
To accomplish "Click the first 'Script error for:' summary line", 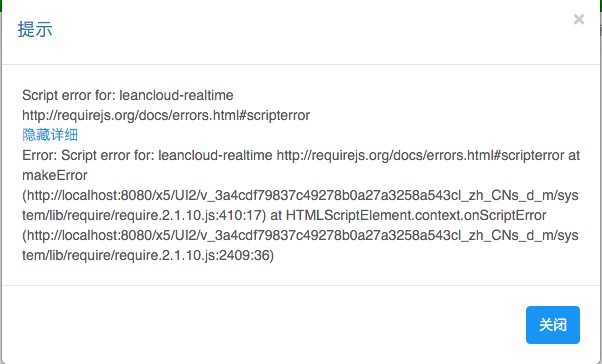I will (127, 95).
